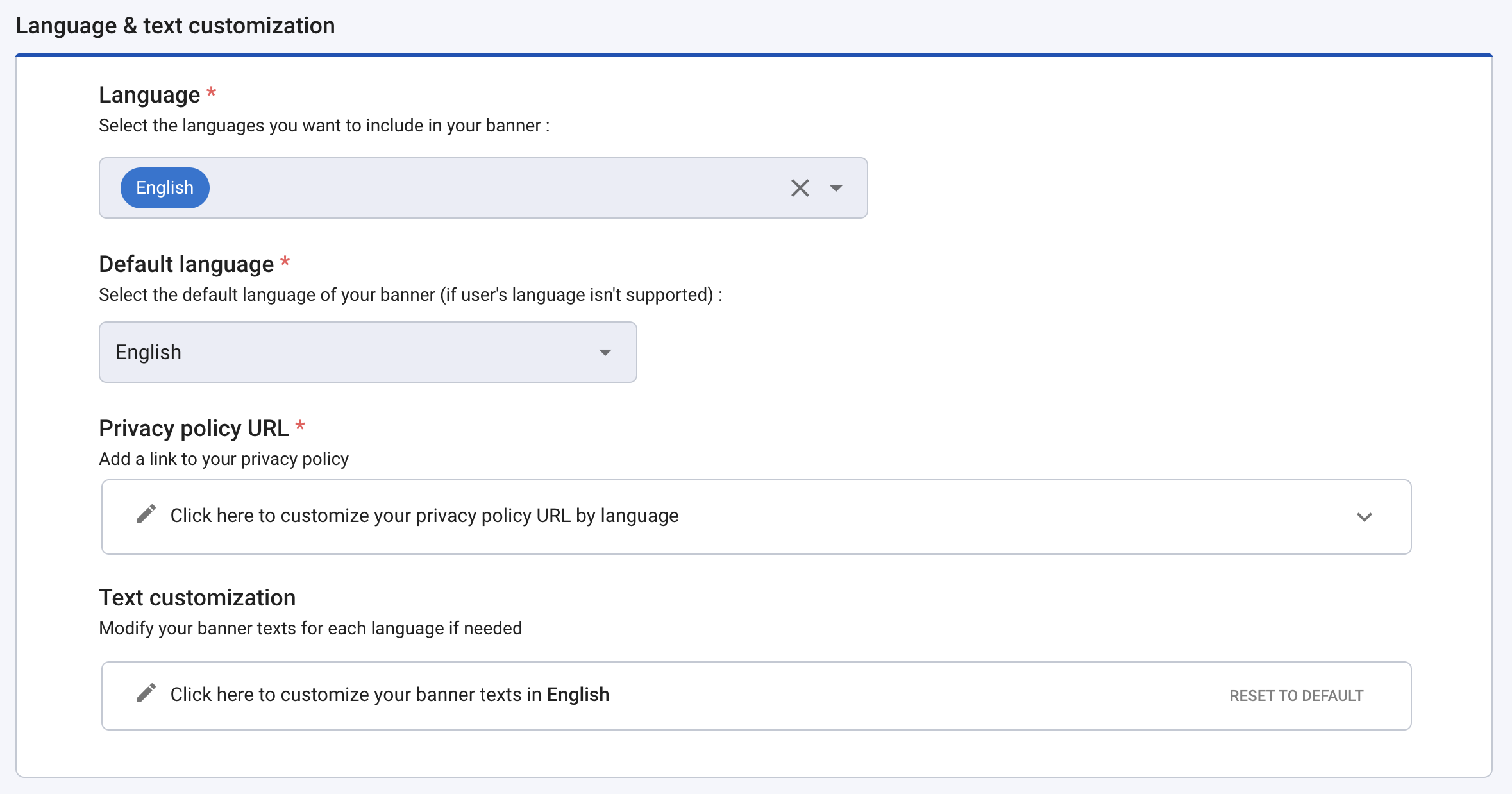
Task: Click the pencil icon for banner text customization
Action: (146, 694)
